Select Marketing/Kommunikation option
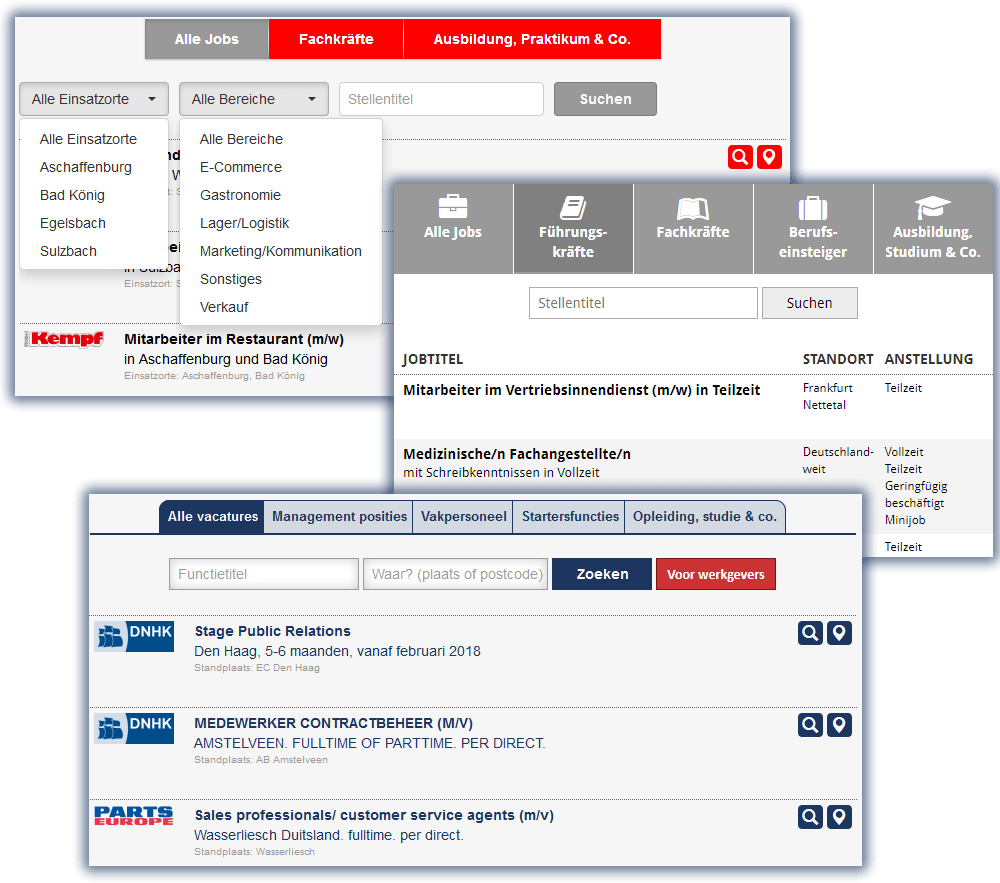The height and width of the screenshot is (883, 1000). pyautogui.click(x=281, y=251)
